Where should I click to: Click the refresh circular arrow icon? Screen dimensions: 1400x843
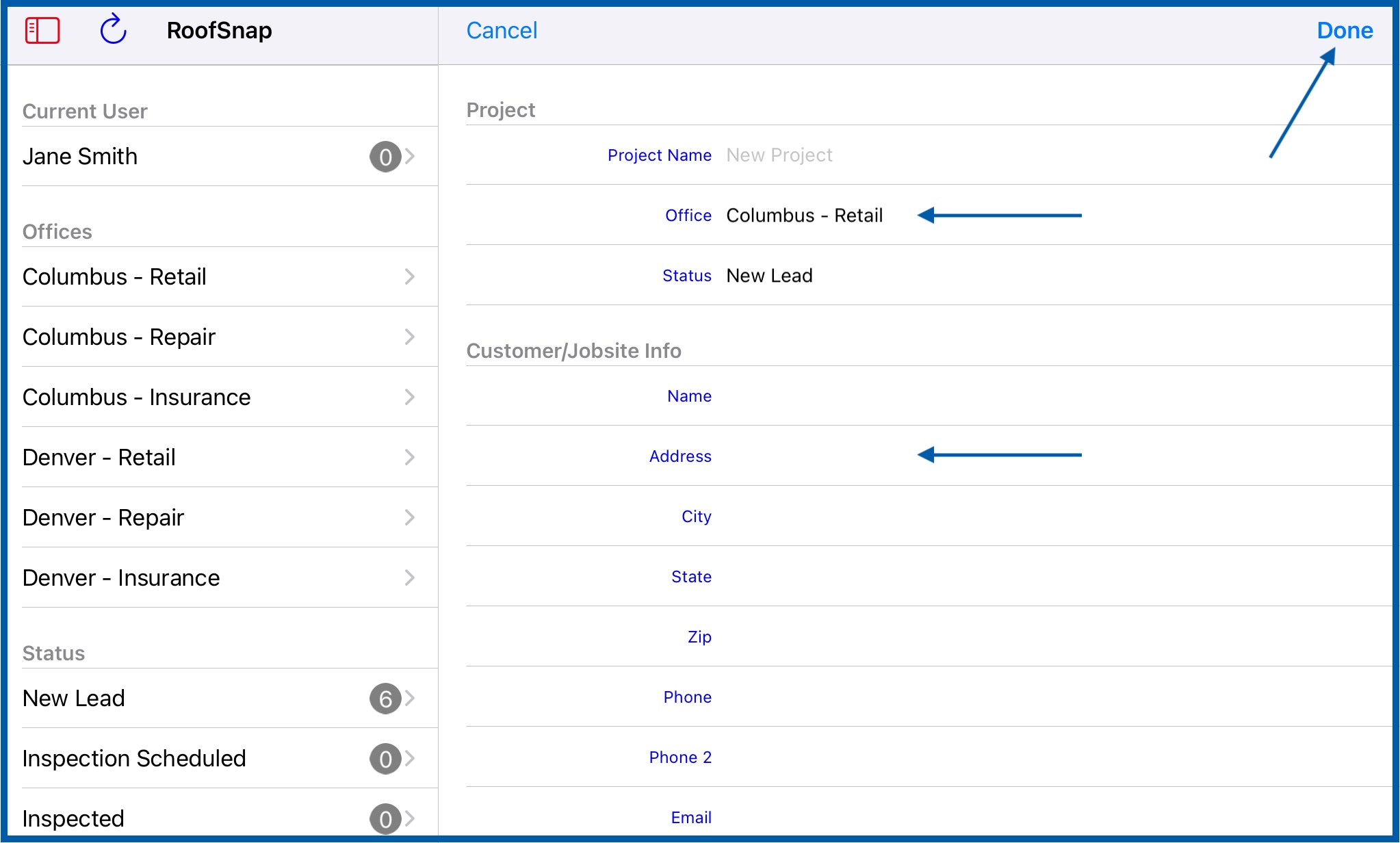[113, 29]
